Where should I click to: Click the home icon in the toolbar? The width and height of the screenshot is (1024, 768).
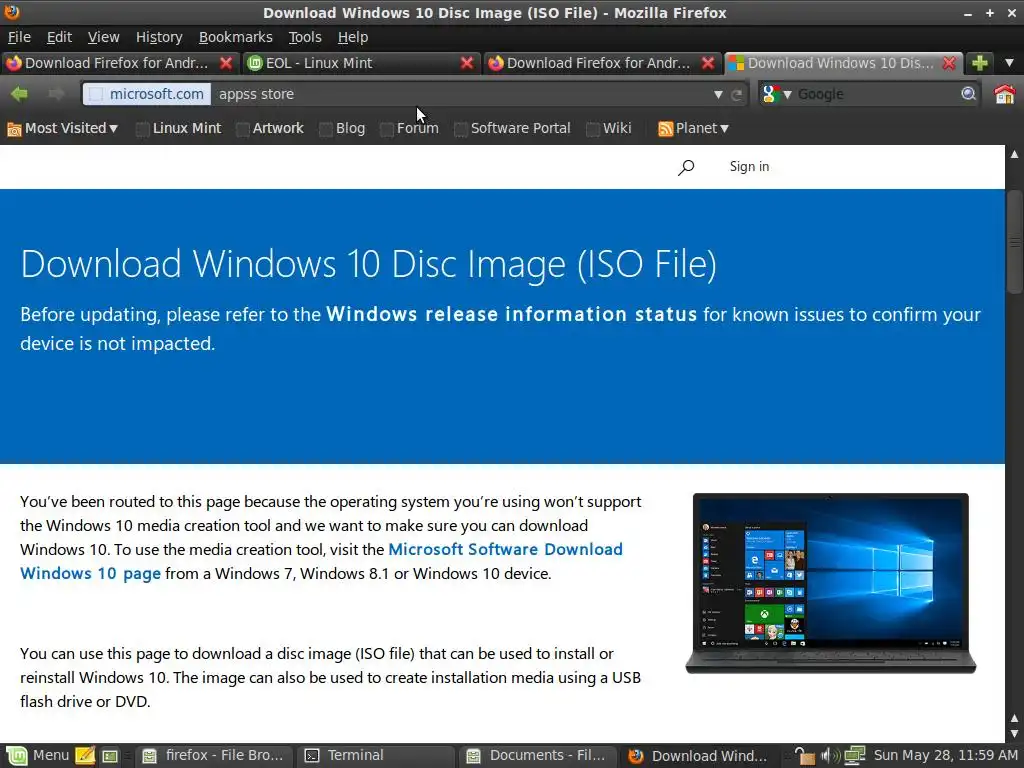(1004, 95)
